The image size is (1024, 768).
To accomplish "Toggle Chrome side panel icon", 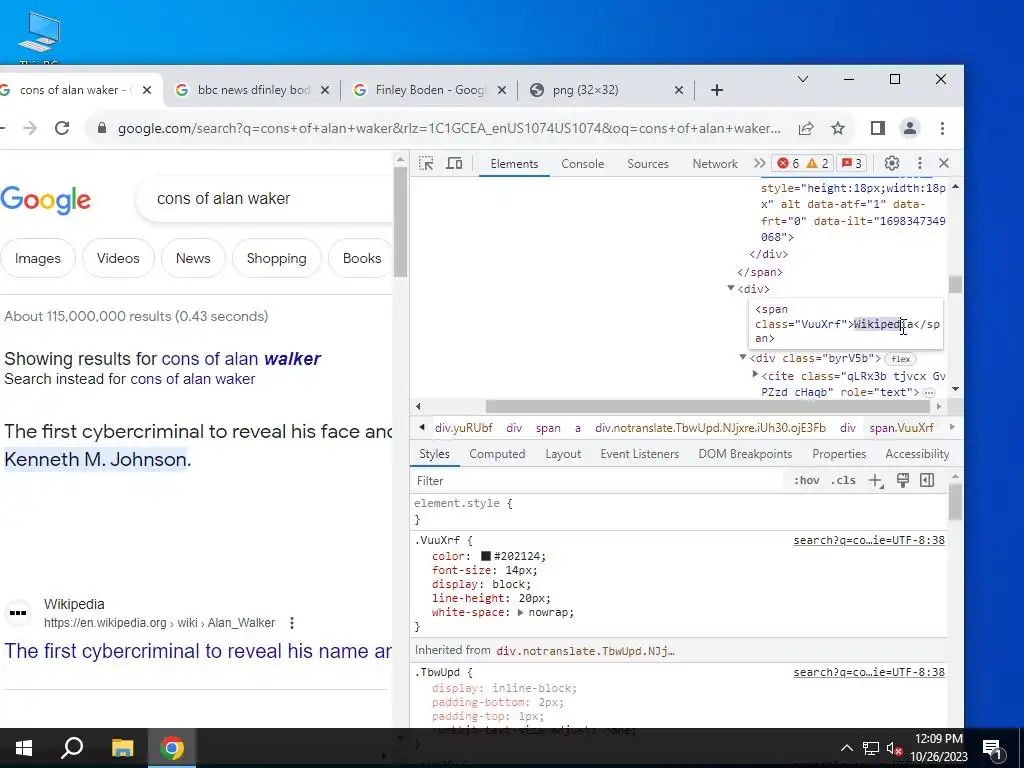I will (x=878, y=128).
